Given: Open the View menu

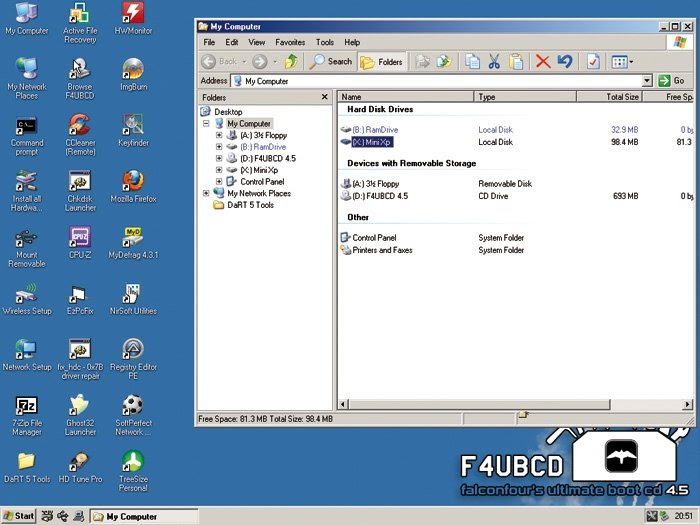Looking at the screenshot, I should point(257,42).
